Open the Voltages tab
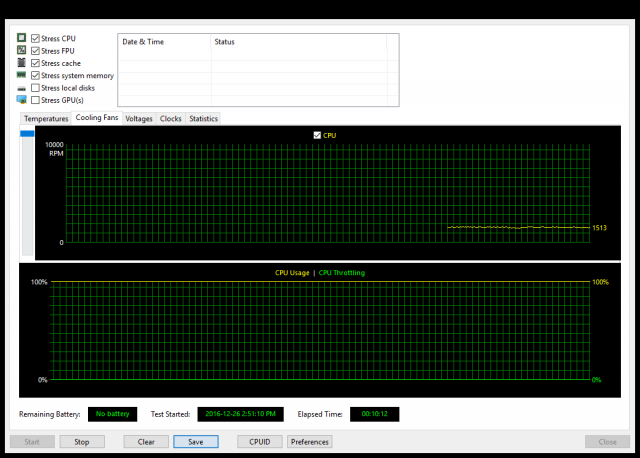This screenshot has width=640, height=458. 139,119
